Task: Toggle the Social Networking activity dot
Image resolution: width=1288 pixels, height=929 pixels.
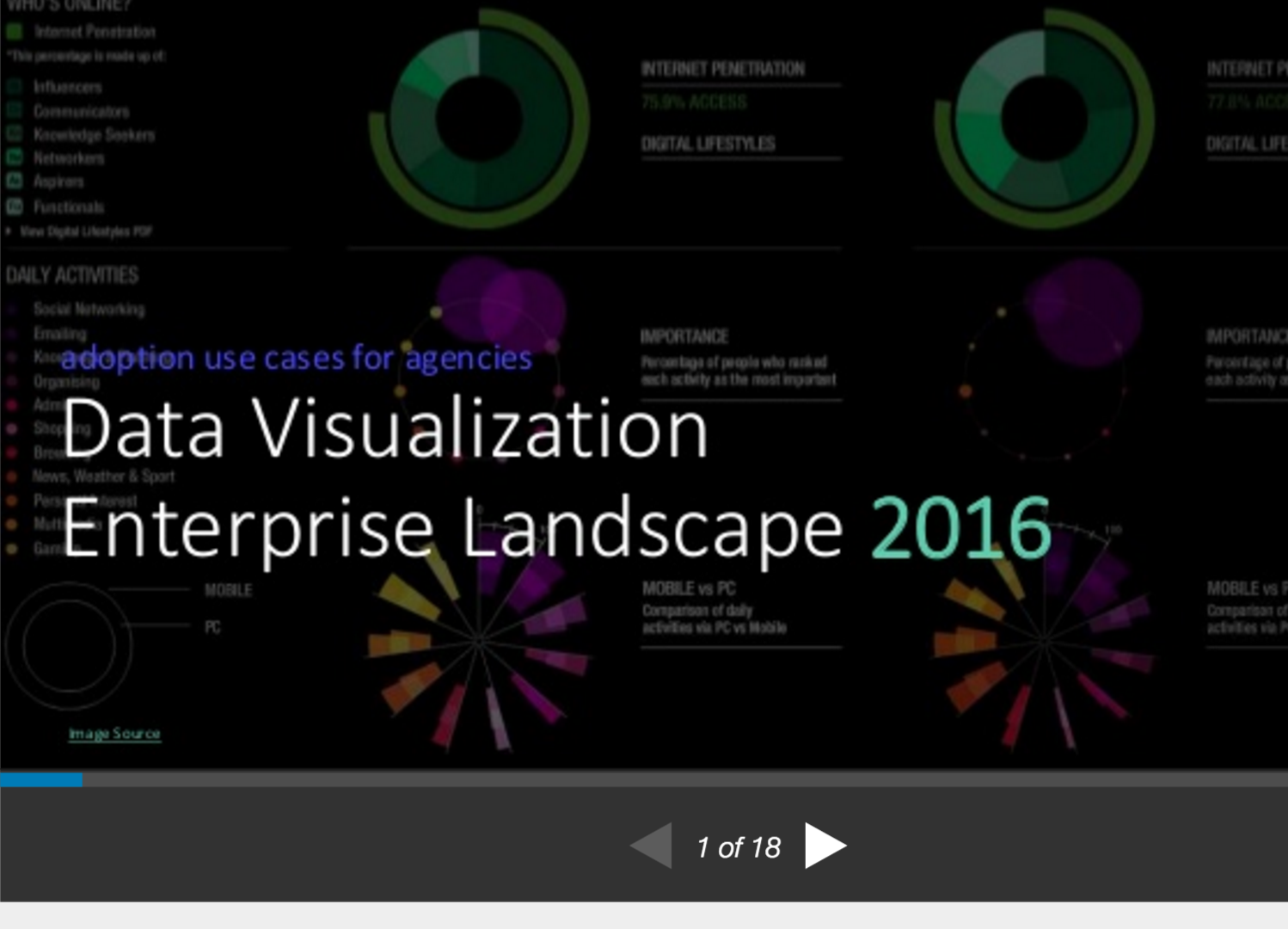Action: 11,309
